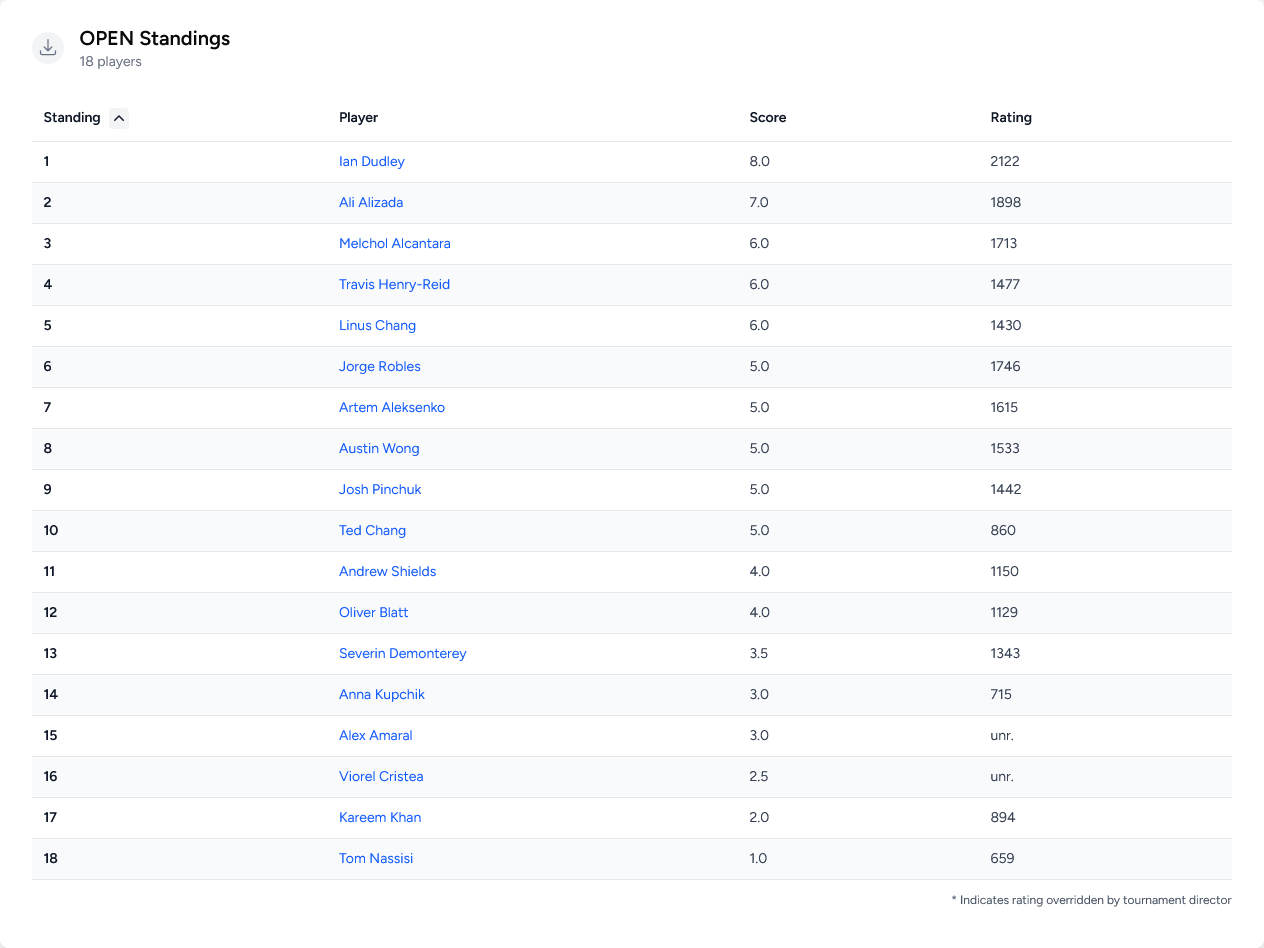View Jorge Robles player page

pos(379,367)
